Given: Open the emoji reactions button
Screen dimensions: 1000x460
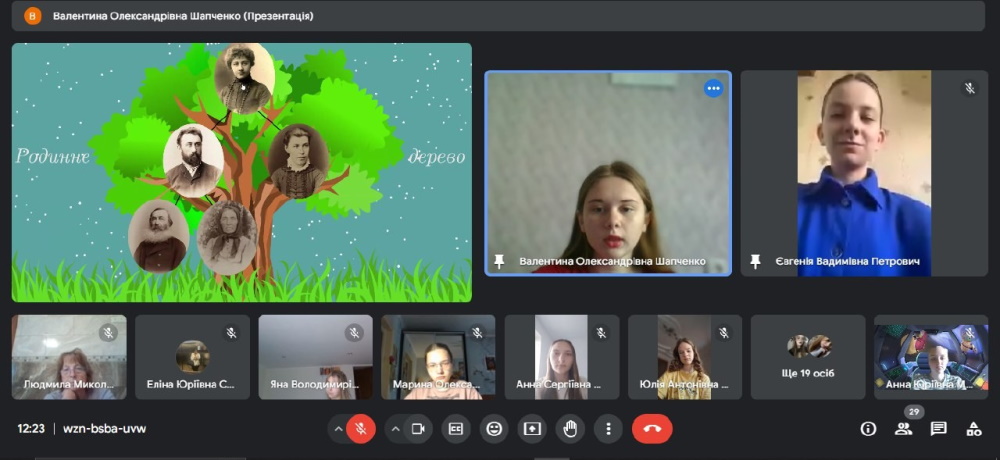Looking at the screenshot, I should click(x=494, y=429).
